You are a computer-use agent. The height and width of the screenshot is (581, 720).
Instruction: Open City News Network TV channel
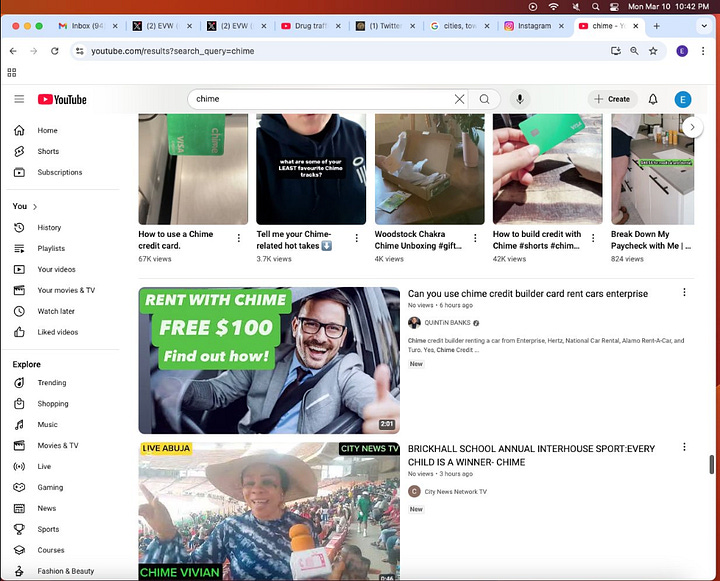coord(456,491)
